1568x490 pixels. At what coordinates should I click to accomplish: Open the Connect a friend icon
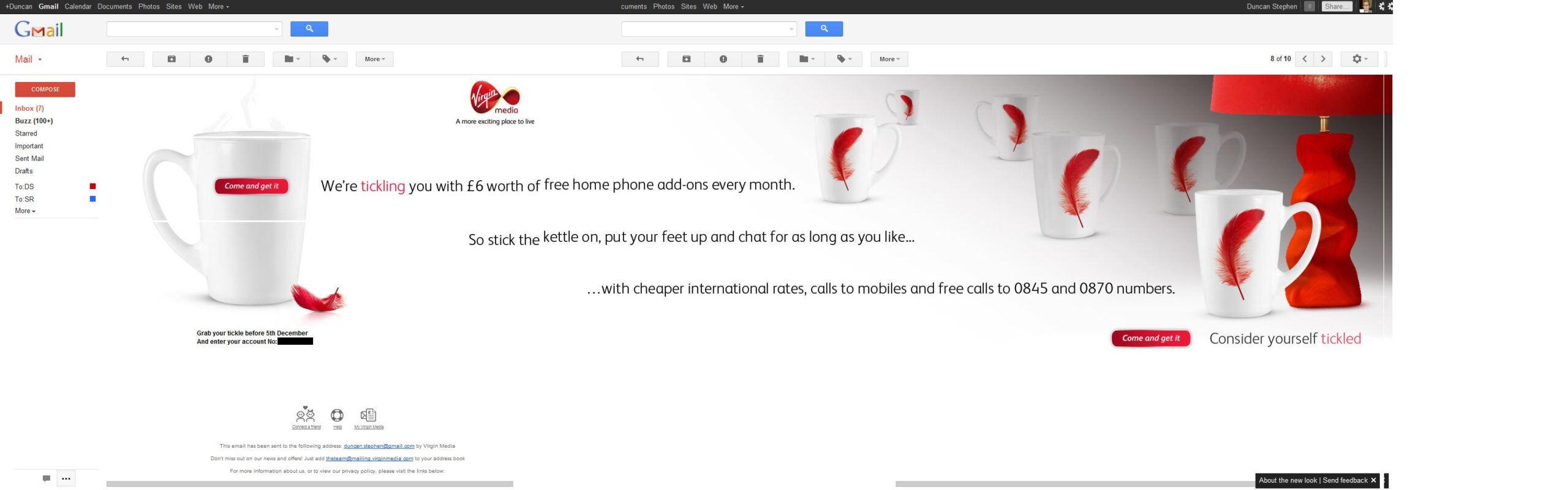(306, 415)
